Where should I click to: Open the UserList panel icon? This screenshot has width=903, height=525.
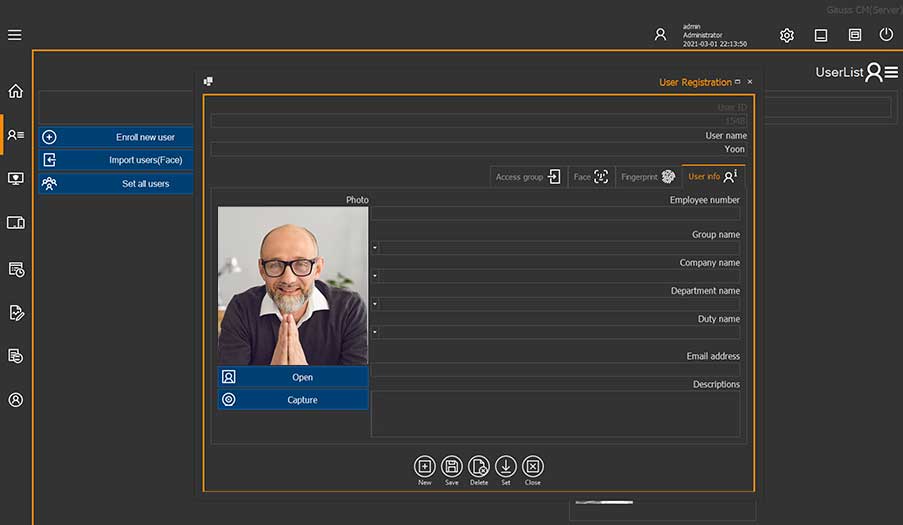[882, 73]
